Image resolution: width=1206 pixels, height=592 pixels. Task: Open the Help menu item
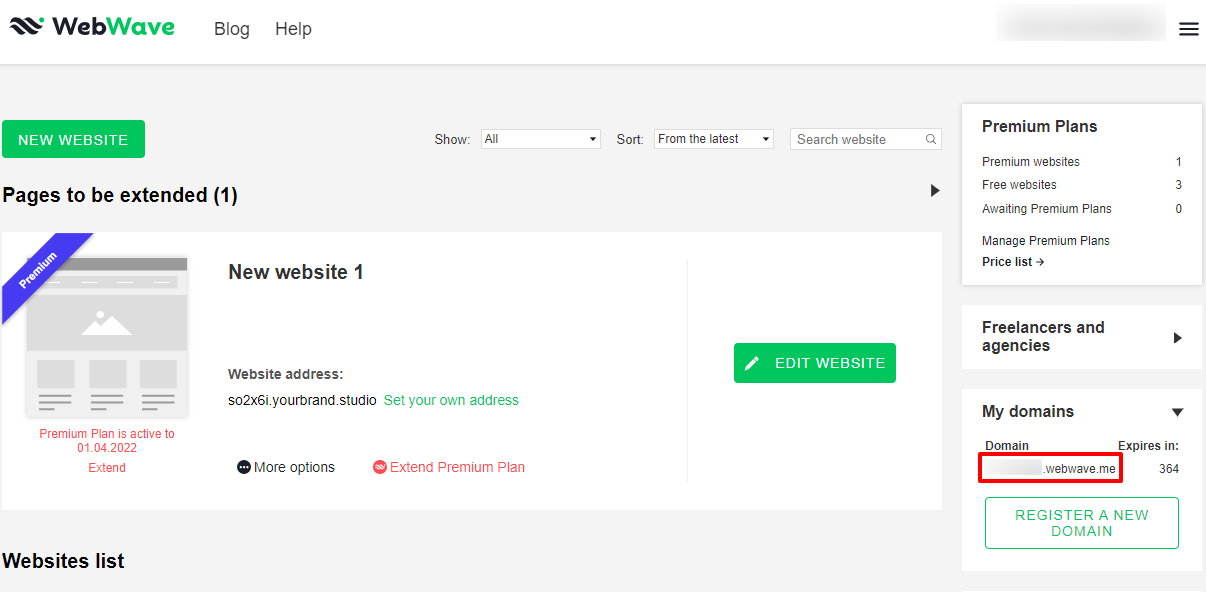tap(293, 29)
